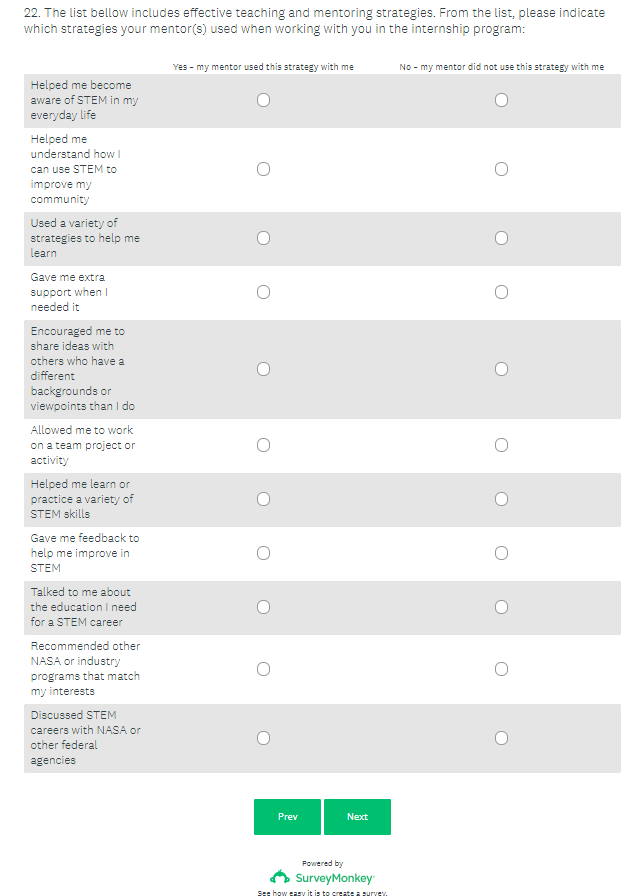Select No for 'Allowed me to work on a team project'
The image size is (644, 896).
(501, 445)
